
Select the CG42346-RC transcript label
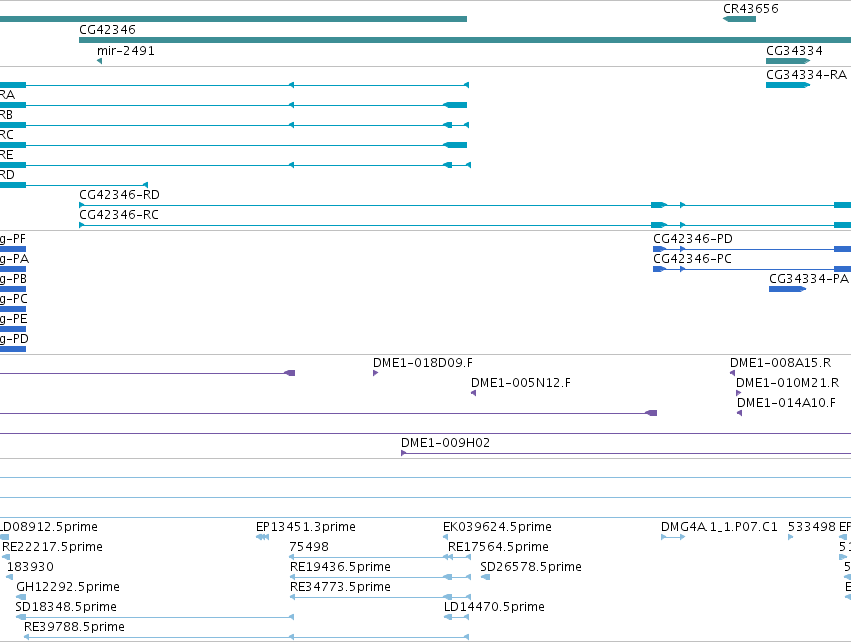(x=119, y=214)
